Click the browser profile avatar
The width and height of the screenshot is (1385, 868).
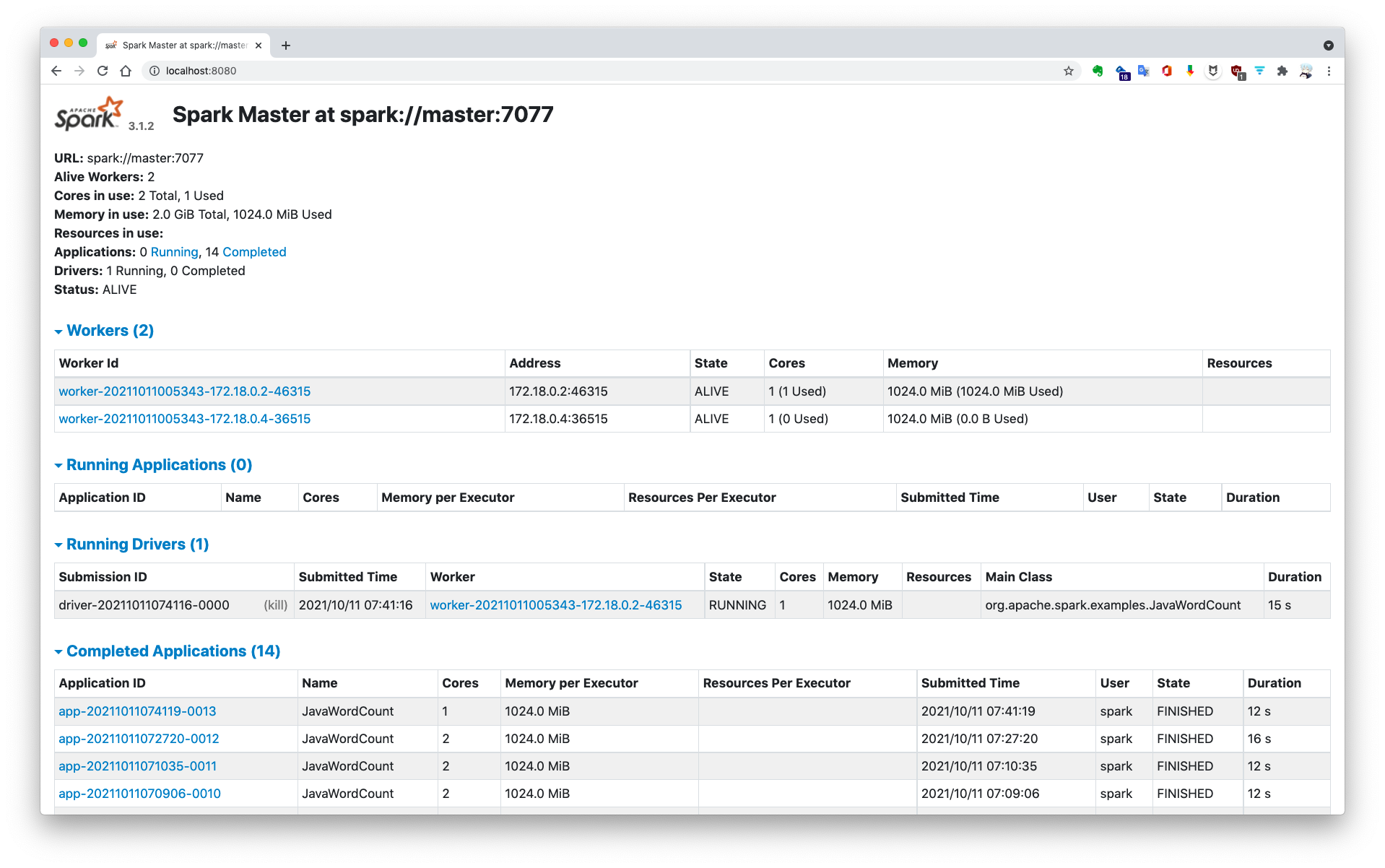1306,71
